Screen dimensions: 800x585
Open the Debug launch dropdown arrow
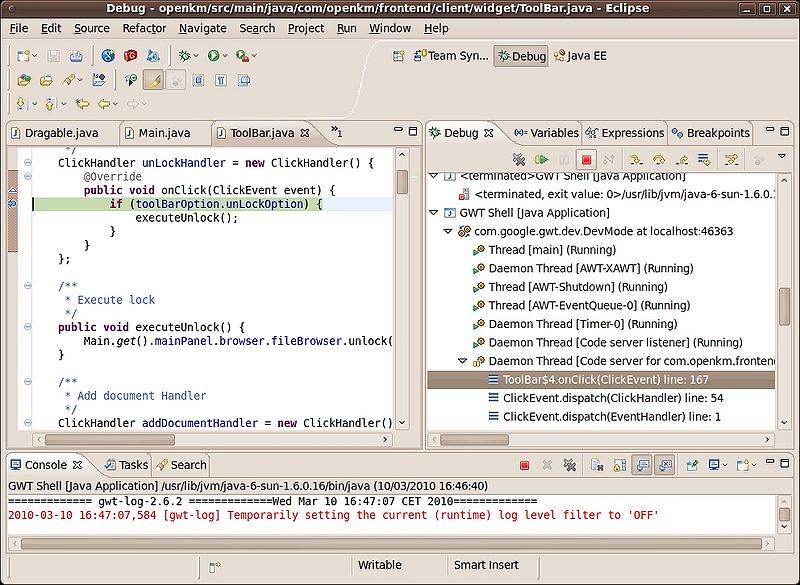[196, 56]
